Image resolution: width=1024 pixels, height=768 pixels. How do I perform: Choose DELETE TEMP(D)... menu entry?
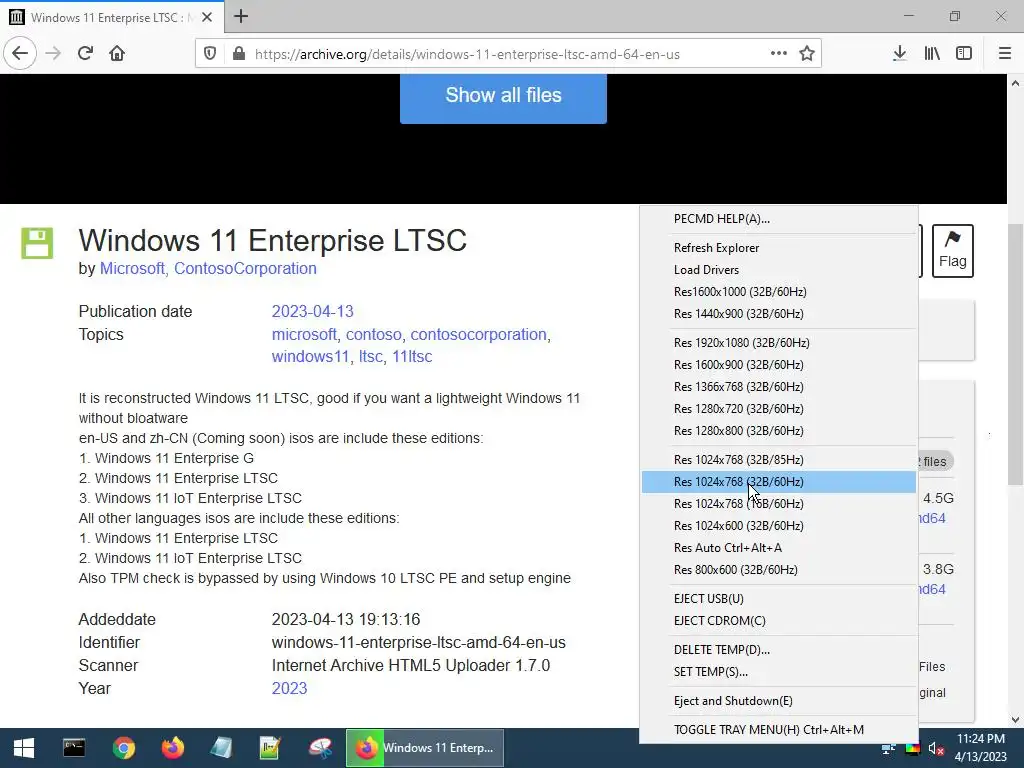tap(778, 650)
